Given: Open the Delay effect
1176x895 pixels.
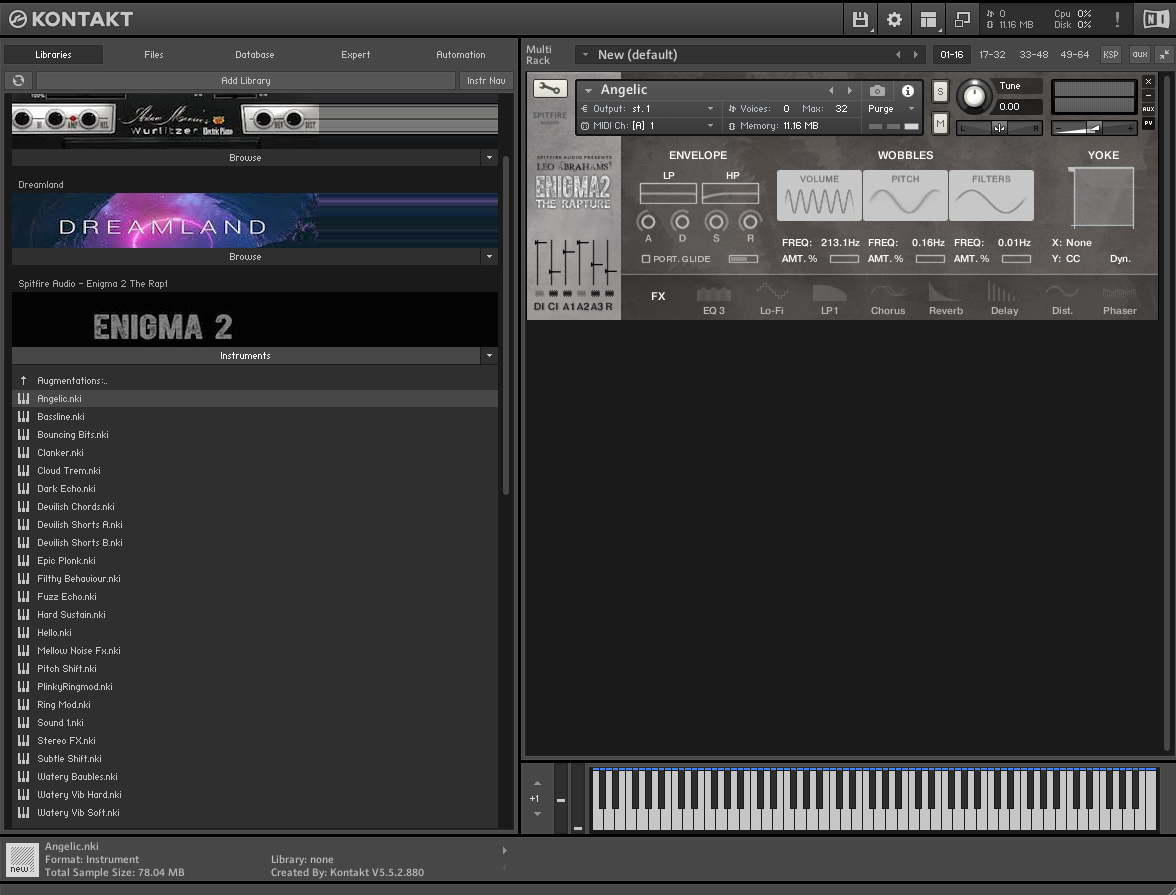Looking at the screenshot, I should point(1004,300).
